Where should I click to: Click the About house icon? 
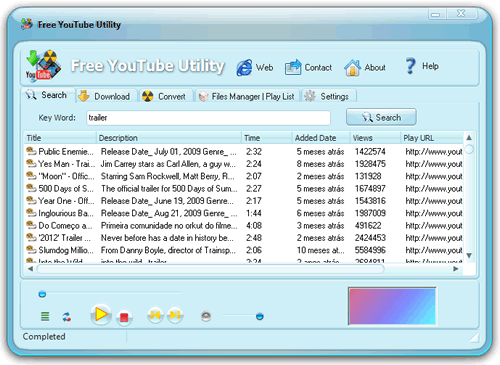pyautogui.click(x=352, y=68)
